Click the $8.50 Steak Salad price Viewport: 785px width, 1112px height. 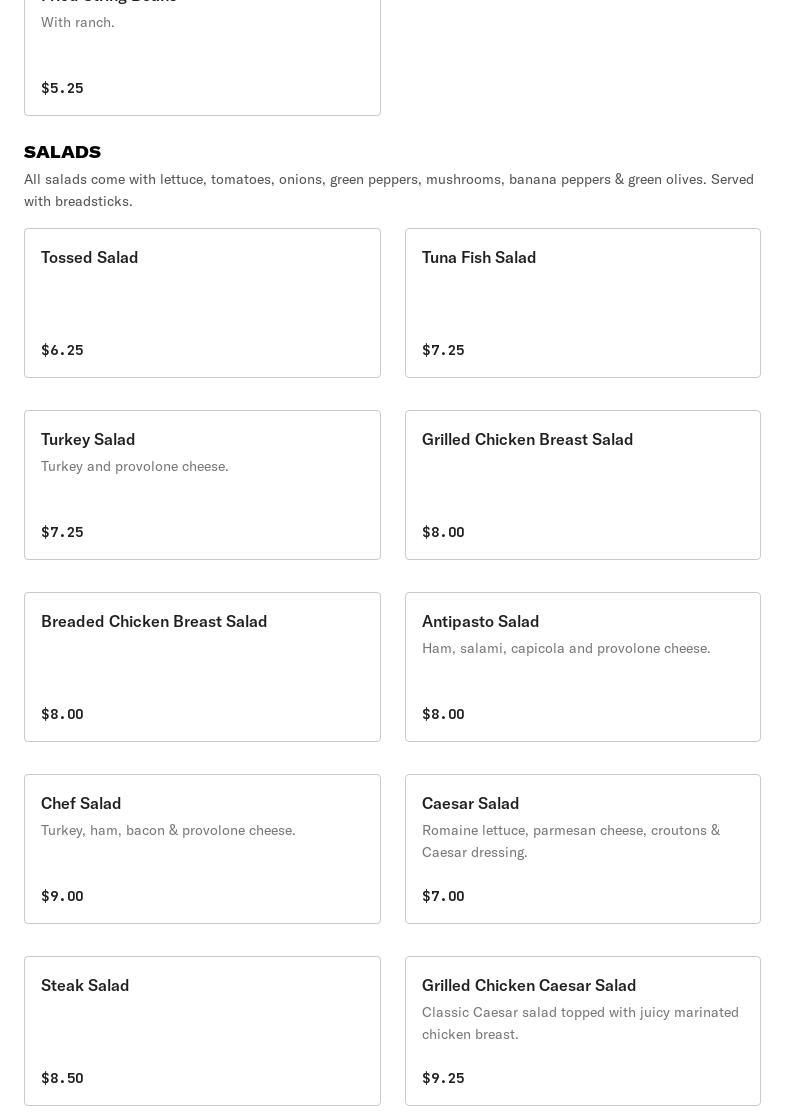click(x=62, y=1078)
